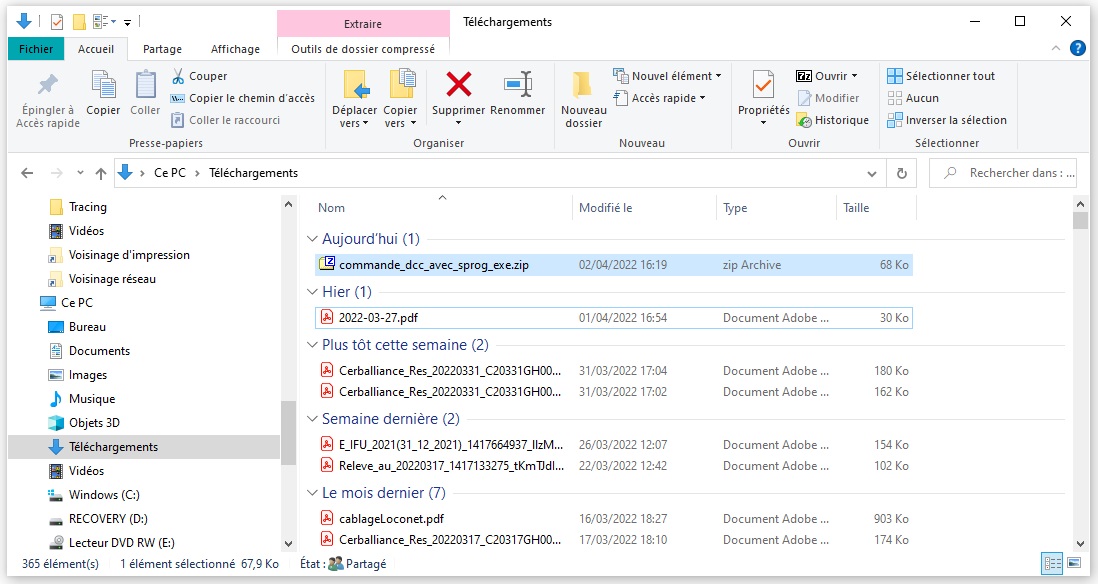This screenshot has width=1098, height=584.
Task: Click quick access new folder icon
Action: pyautogui.click(x=79, y=22)
